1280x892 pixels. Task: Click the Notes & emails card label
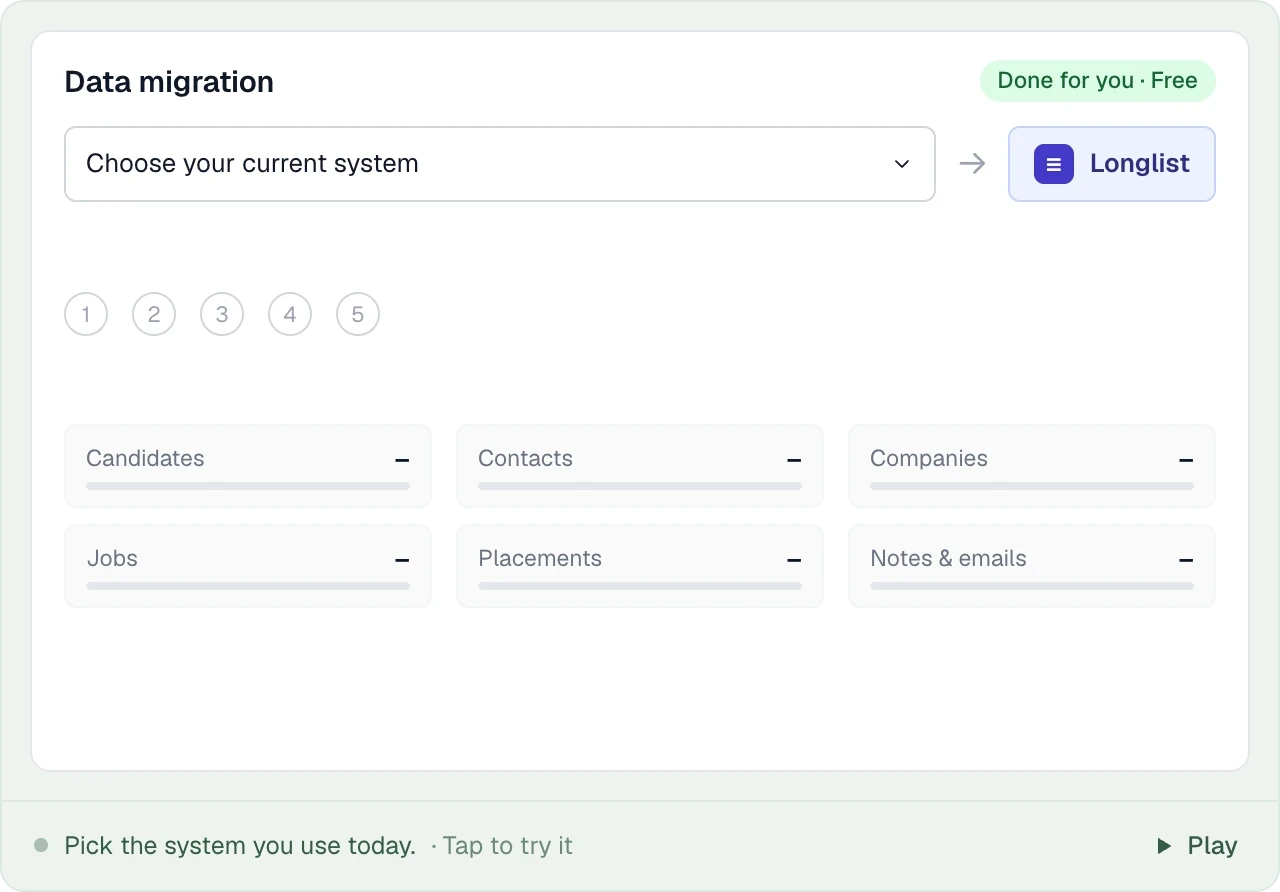click(948, 558)
